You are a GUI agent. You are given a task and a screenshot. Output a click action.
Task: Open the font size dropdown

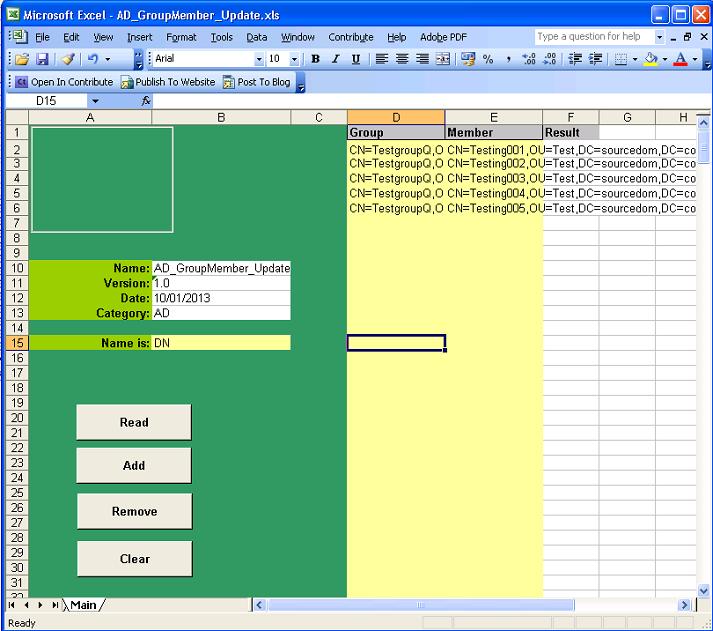(x=294, y=60)
